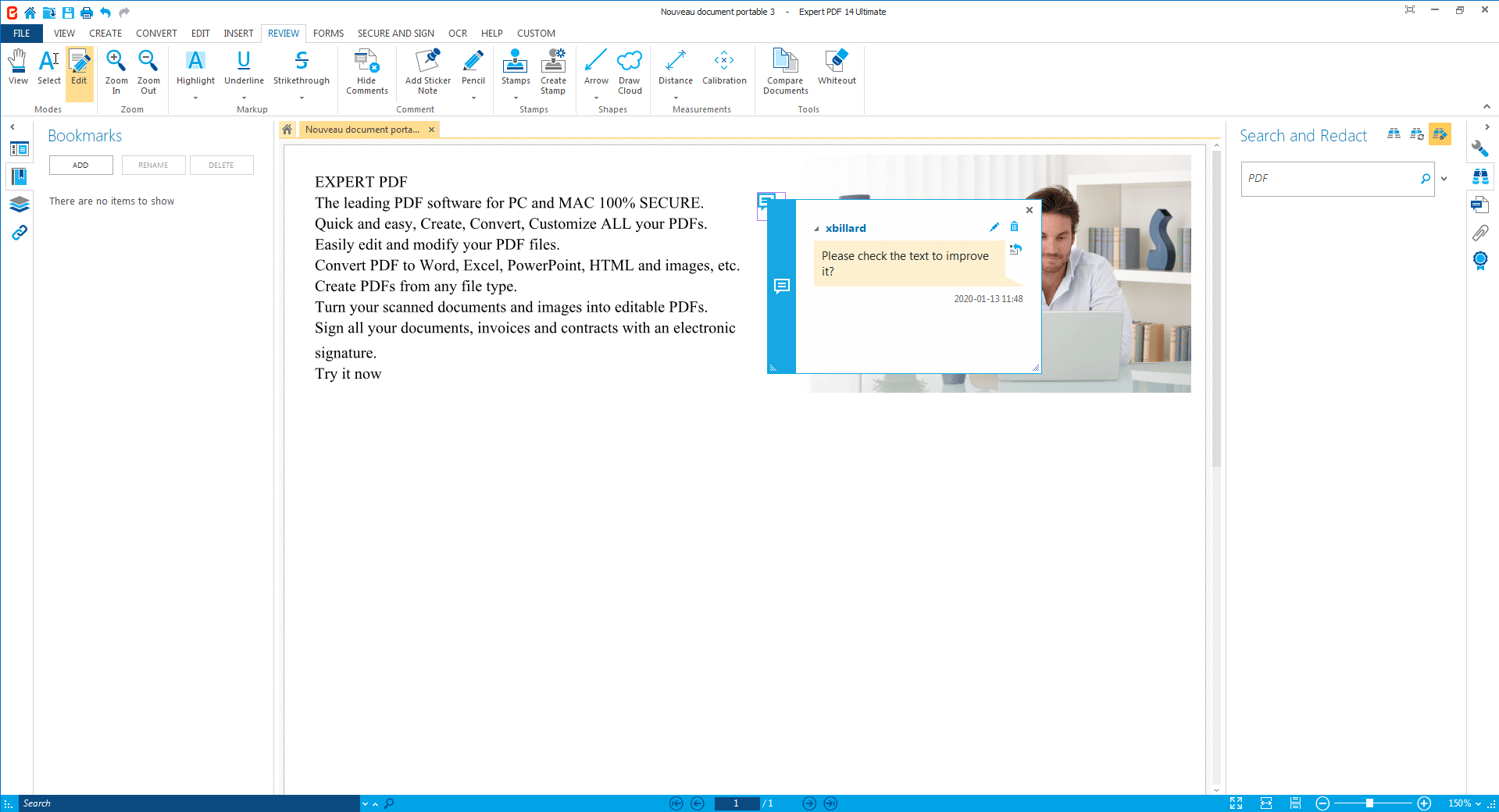Select the Arrow shape tool
The image size is (1499, 812).
pyautogui.click(x=596, y=67)
